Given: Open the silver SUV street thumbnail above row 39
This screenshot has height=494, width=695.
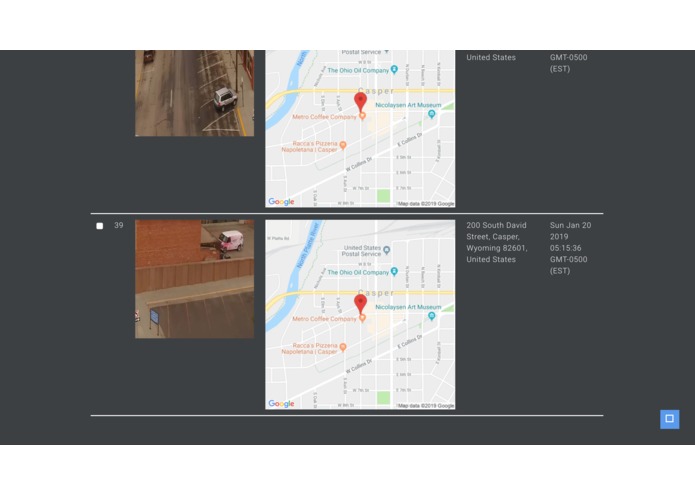Looking at the screenshot, I should pos(195,93).
